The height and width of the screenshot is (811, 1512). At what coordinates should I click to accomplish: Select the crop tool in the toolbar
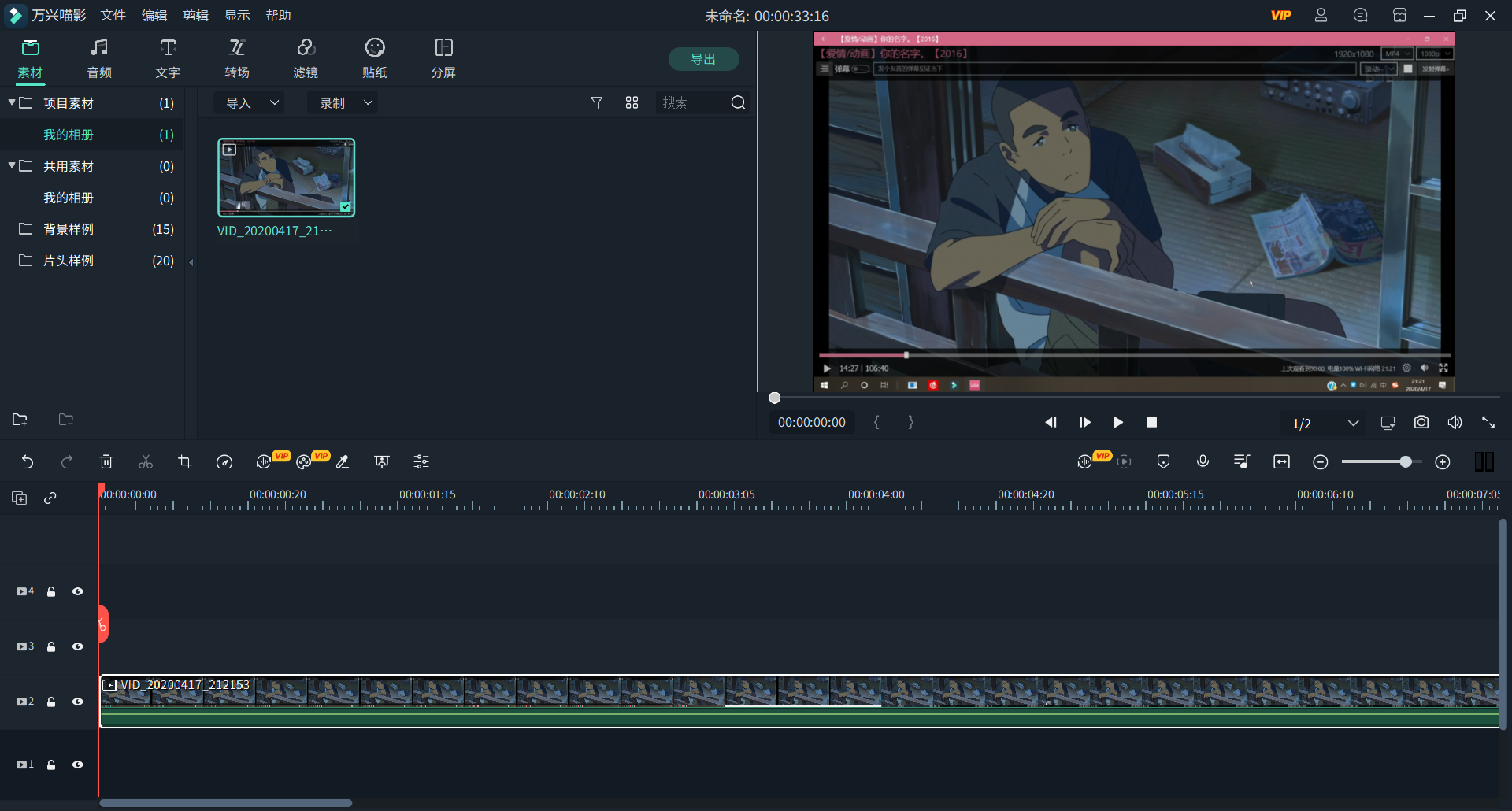pos(185,462)
